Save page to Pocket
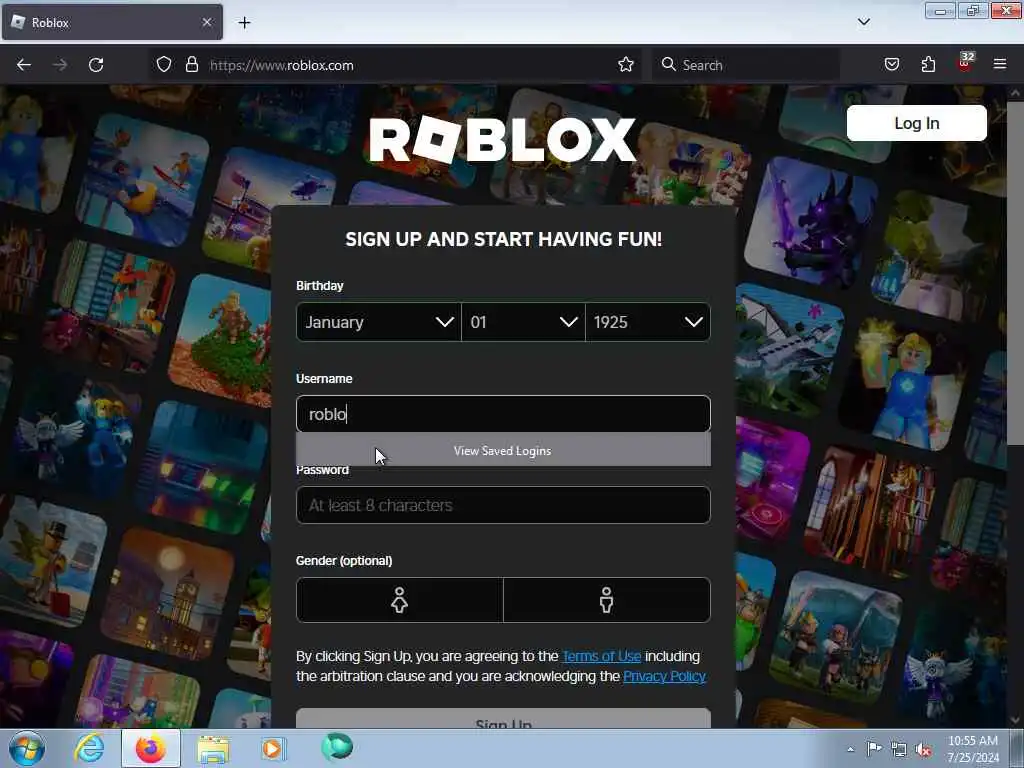This screenshot has width=1024, height=768. 891,65
